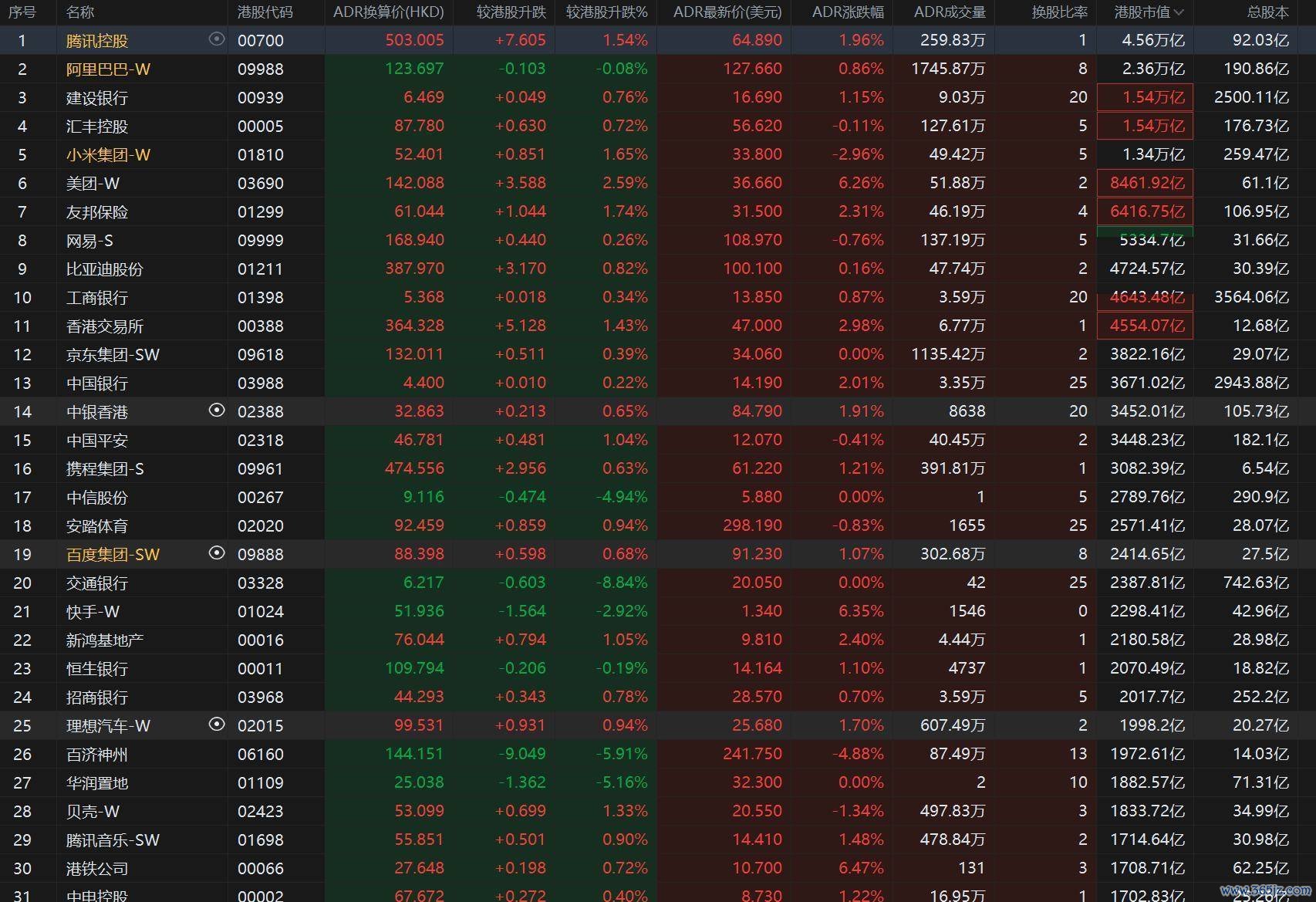Select the 招商银行 stock name

pyautogui.click(x=97, y=697)
